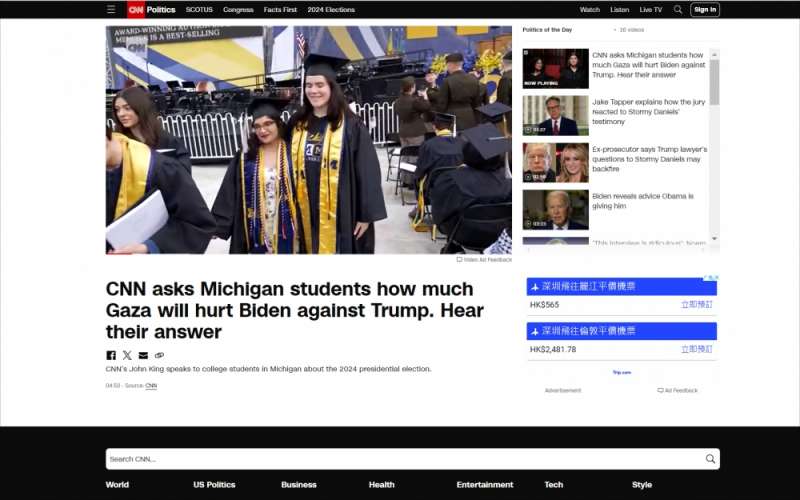800x500 pixels.
Task: Click the book link in the HK$565 ad
Action: pos(696,305)
